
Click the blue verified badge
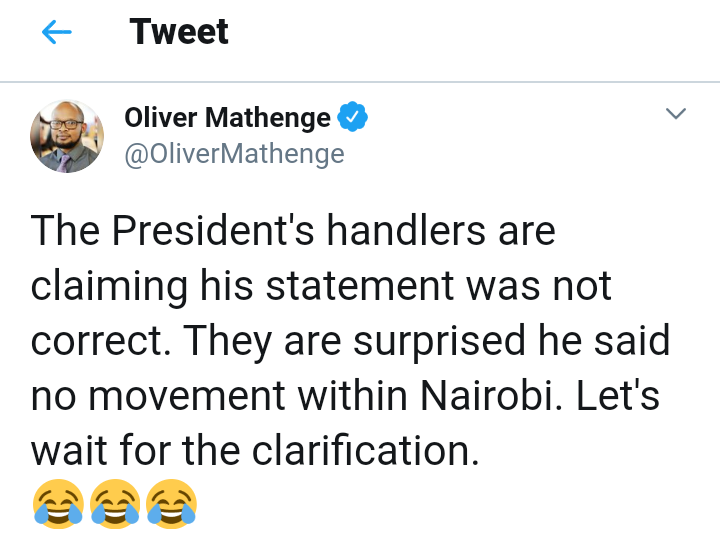[x=353, y=118]
